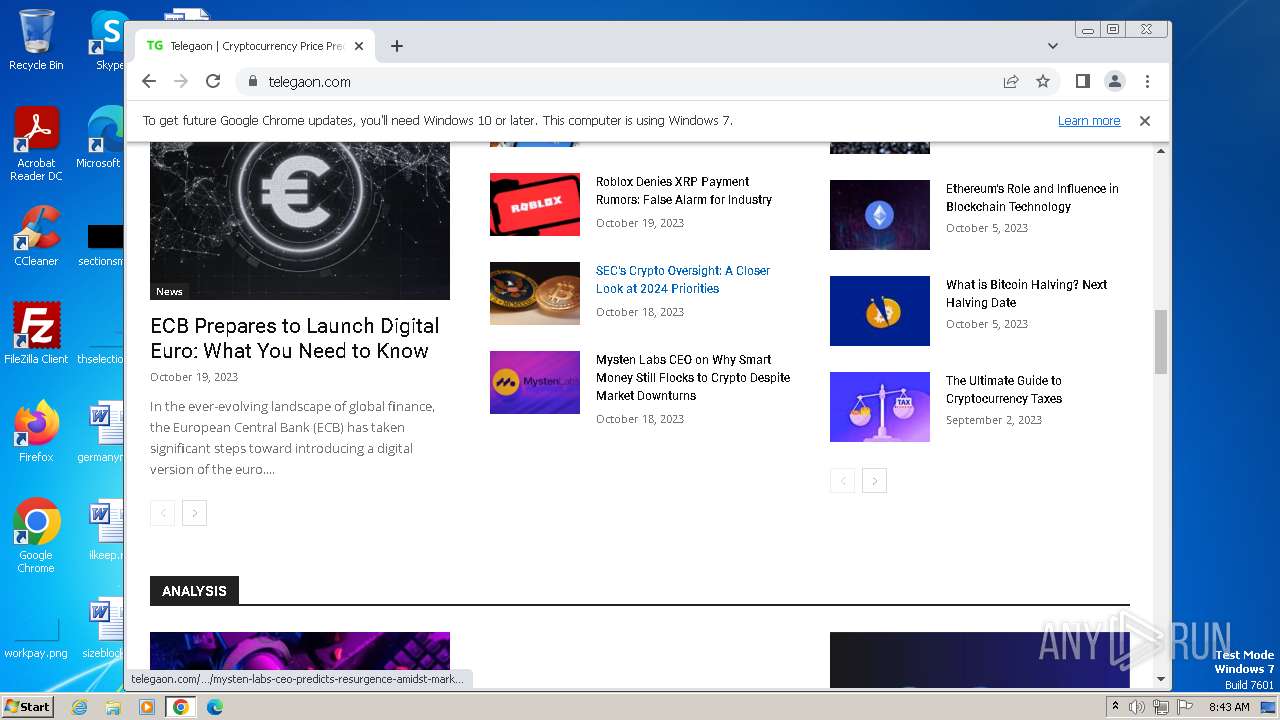Click the page vertical scrollbar thumb
Screen dimensions: 1280x720
pyautogui.click(x=1161, y=342)
